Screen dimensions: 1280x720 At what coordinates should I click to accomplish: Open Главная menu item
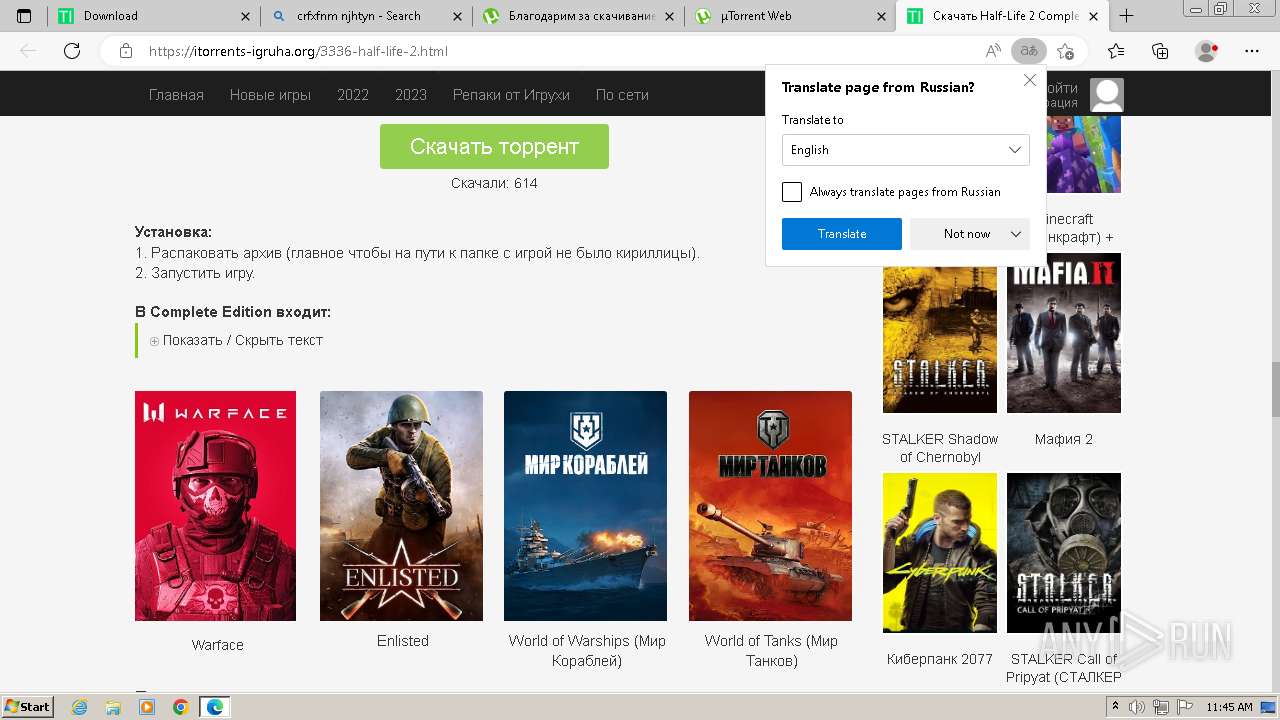point(176,95)
